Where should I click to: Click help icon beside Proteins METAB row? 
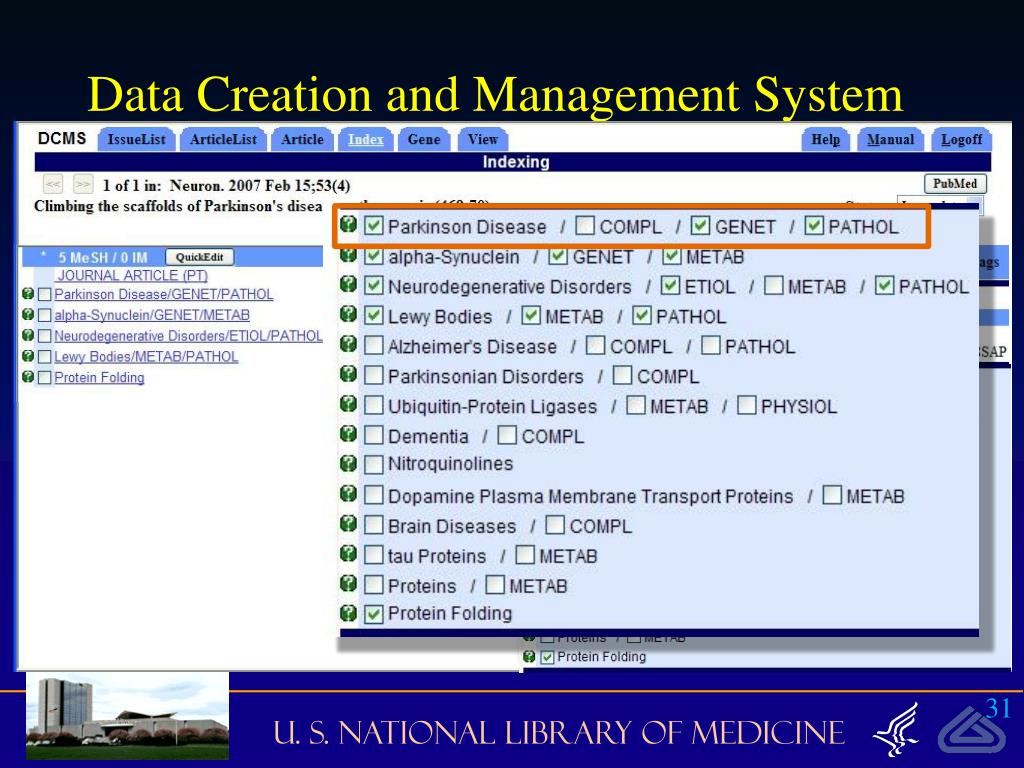(349, 583)
